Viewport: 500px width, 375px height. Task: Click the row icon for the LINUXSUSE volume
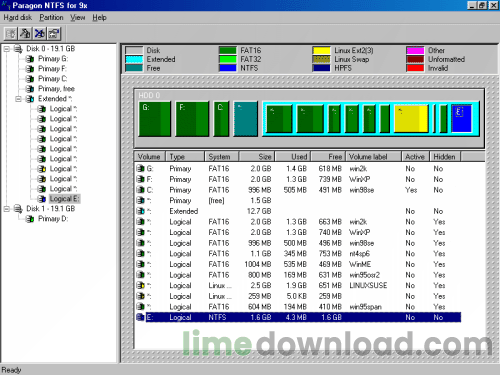(140, 286)
